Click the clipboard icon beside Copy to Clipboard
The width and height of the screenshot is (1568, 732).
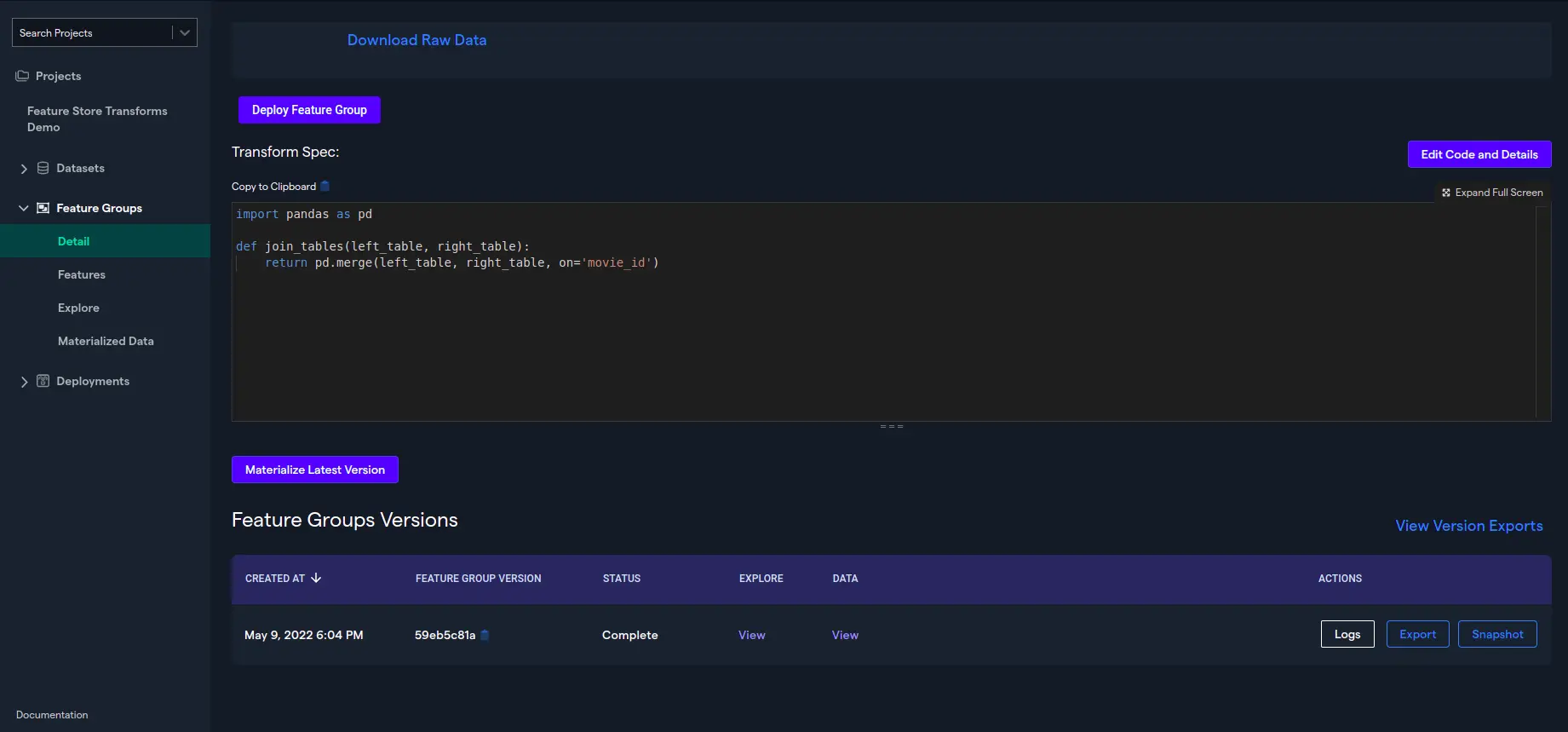pos(325,186)
